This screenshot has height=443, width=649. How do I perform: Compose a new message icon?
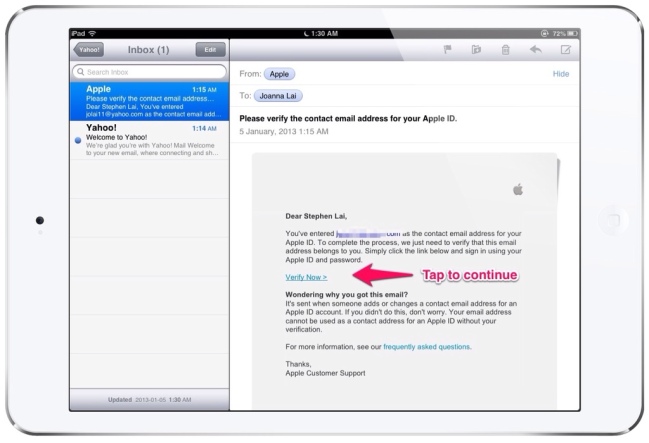point(565,50)
